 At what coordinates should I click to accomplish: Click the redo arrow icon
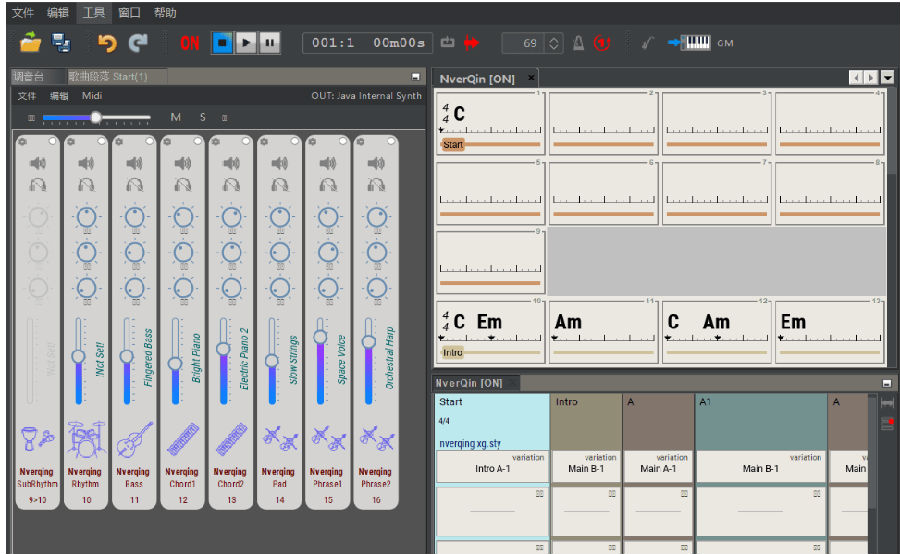[x=138, y=43]
